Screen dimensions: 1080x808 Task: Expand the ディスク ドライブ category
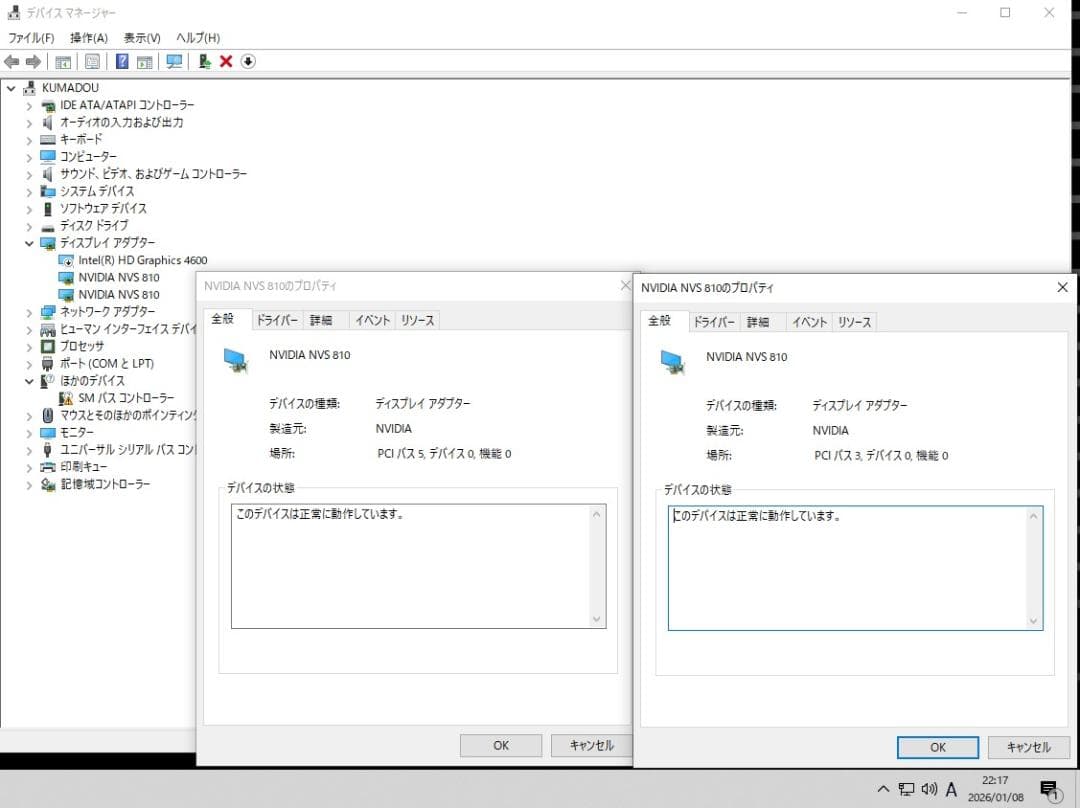pyautogui.click(x=29, y=226)
